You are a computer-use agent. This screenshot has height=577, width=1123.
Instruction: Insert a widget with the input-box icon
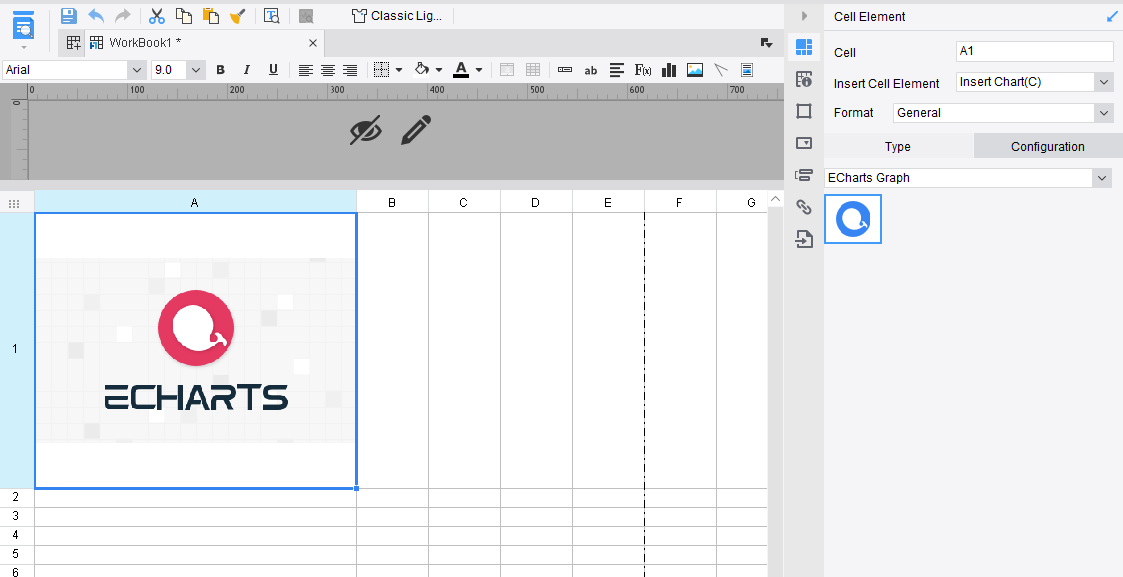[565, 69]
